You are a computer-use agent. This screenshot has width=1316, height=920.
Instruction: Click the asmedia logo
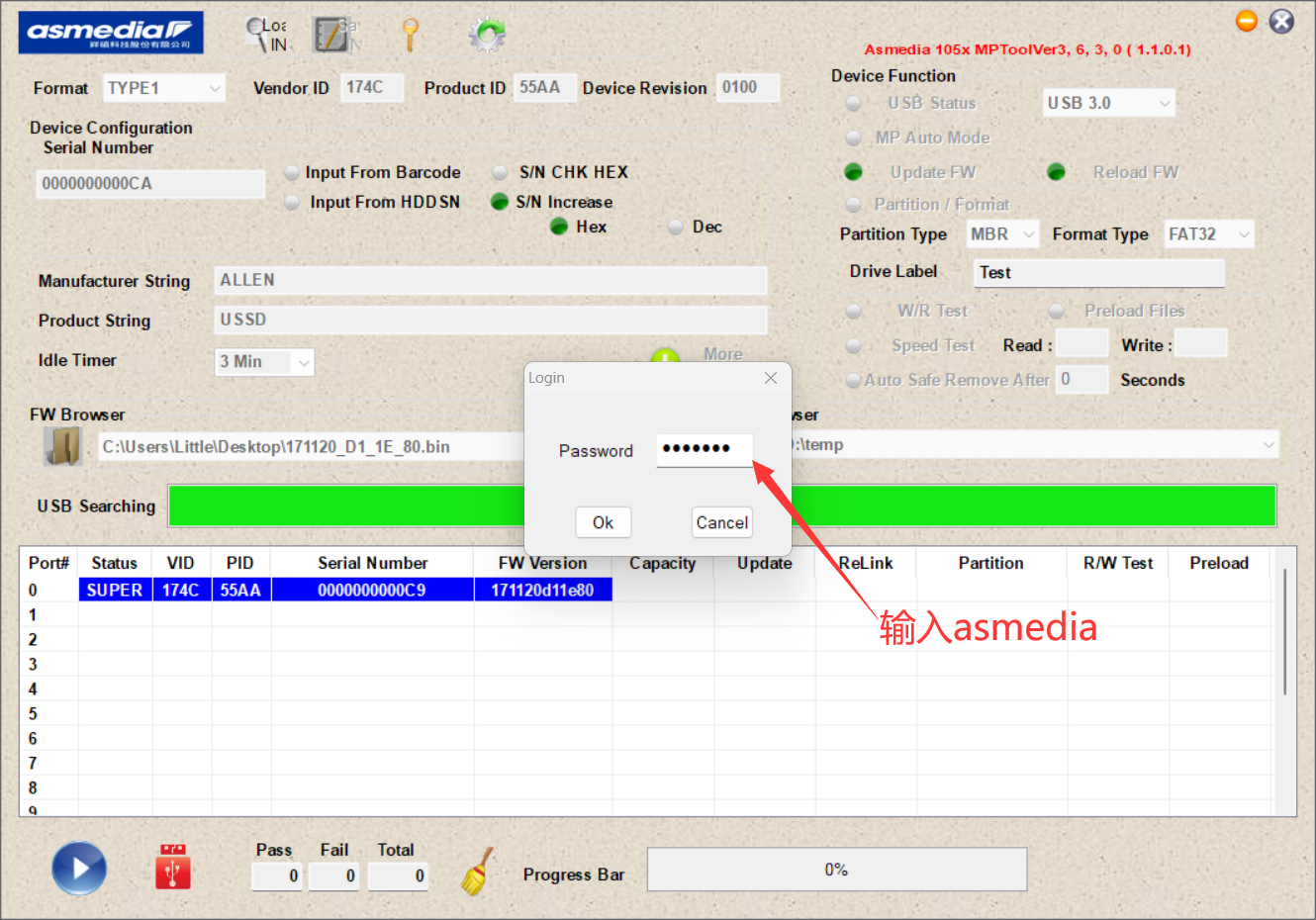[111, 33]
